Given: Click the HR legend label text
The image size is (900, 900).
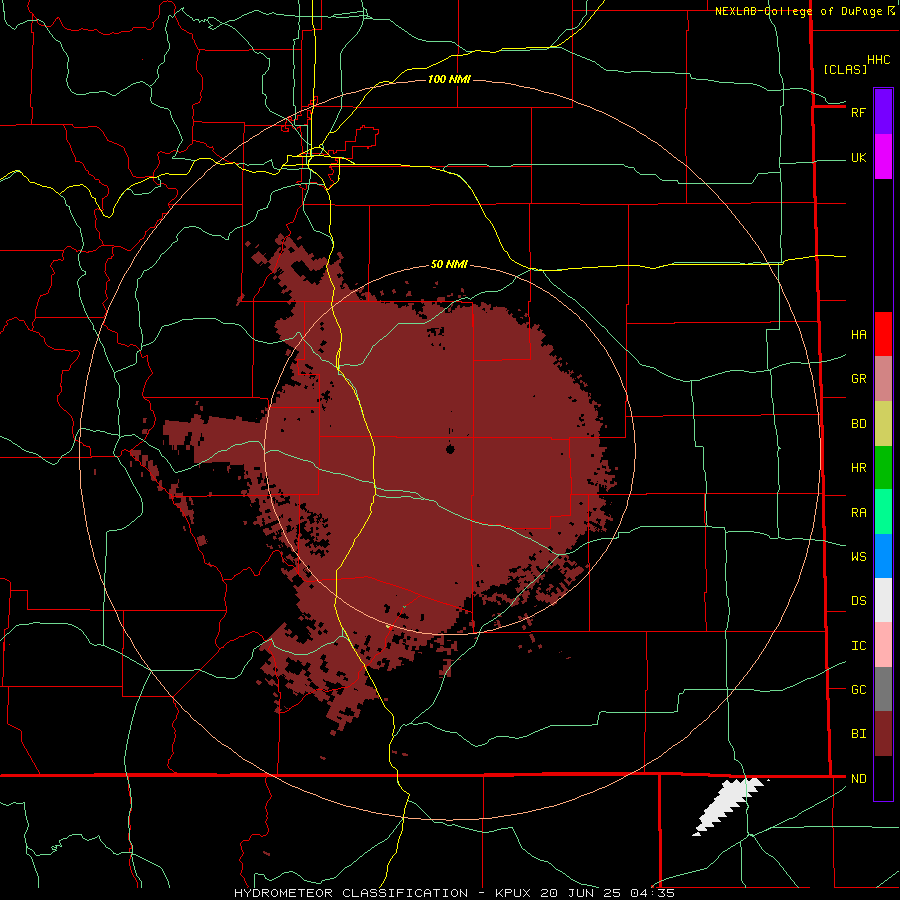Looking at the screenshot, I should point(858,468).
